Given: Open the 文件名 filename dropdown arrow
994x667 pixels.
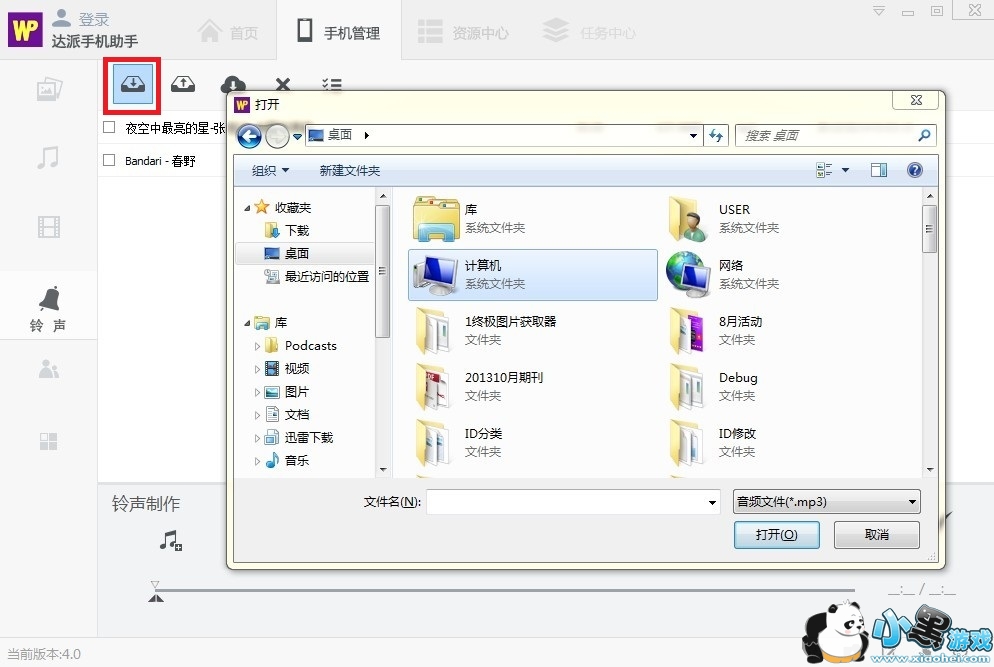Looking at the screenshot, I should click(x=712, y=502).
